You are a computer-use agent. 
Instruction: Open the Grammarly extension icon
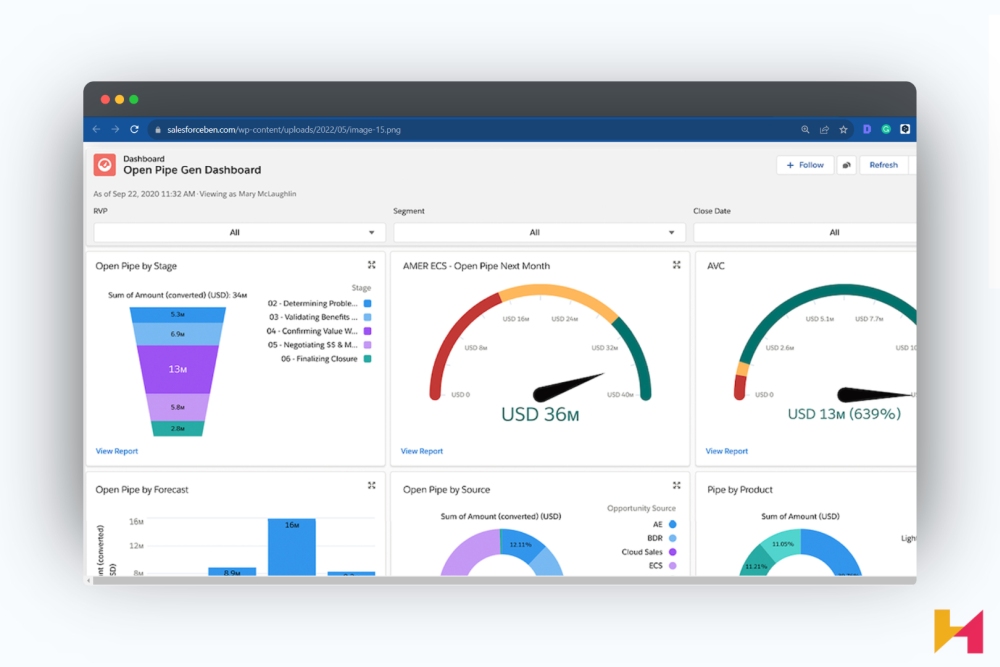pyautogui.click(x=885, y=129)
